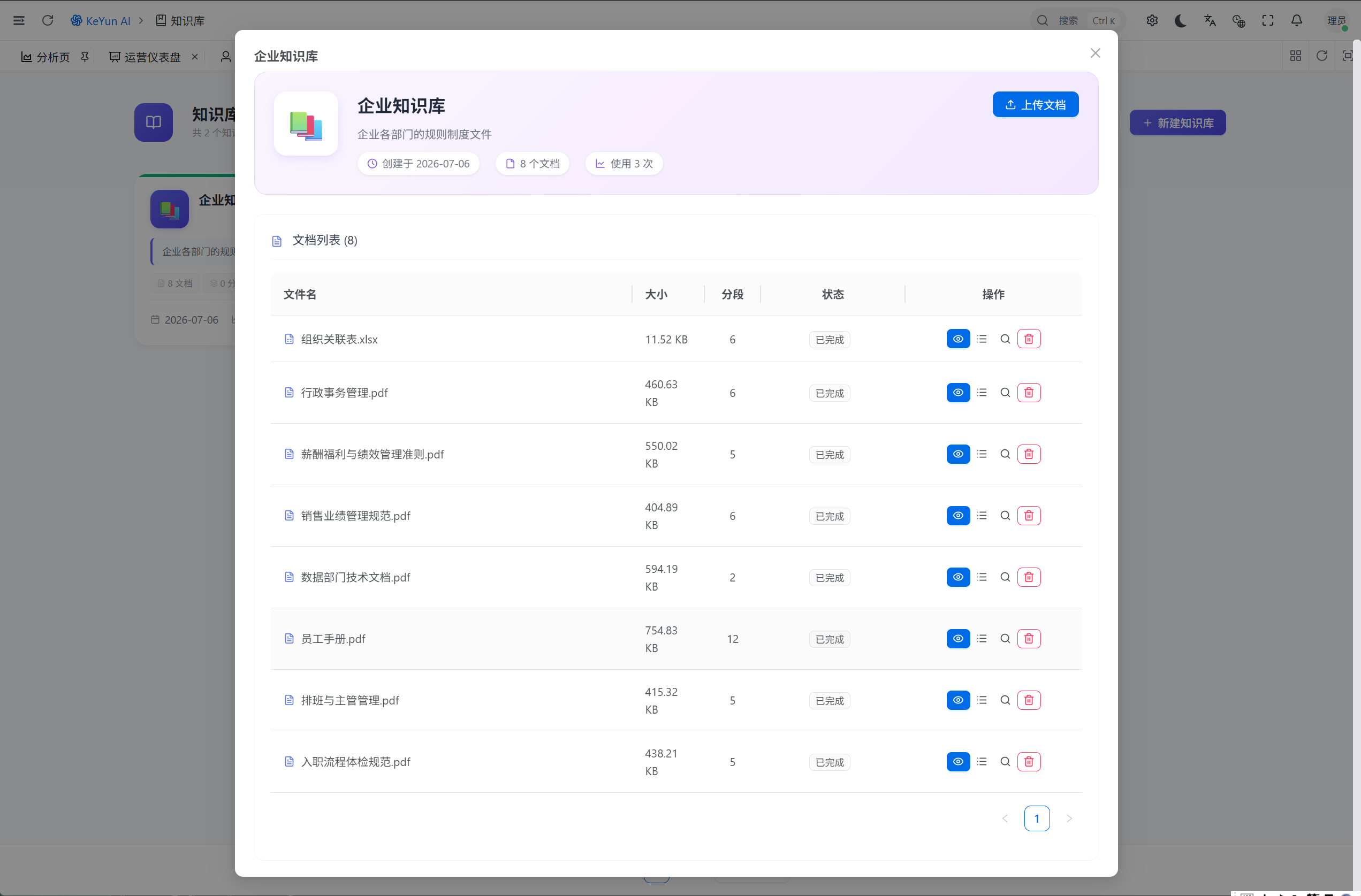The width and height of the screenshot is (1361, 896).
Task: Go to previous page arrow
Action: click(1005, 818)
